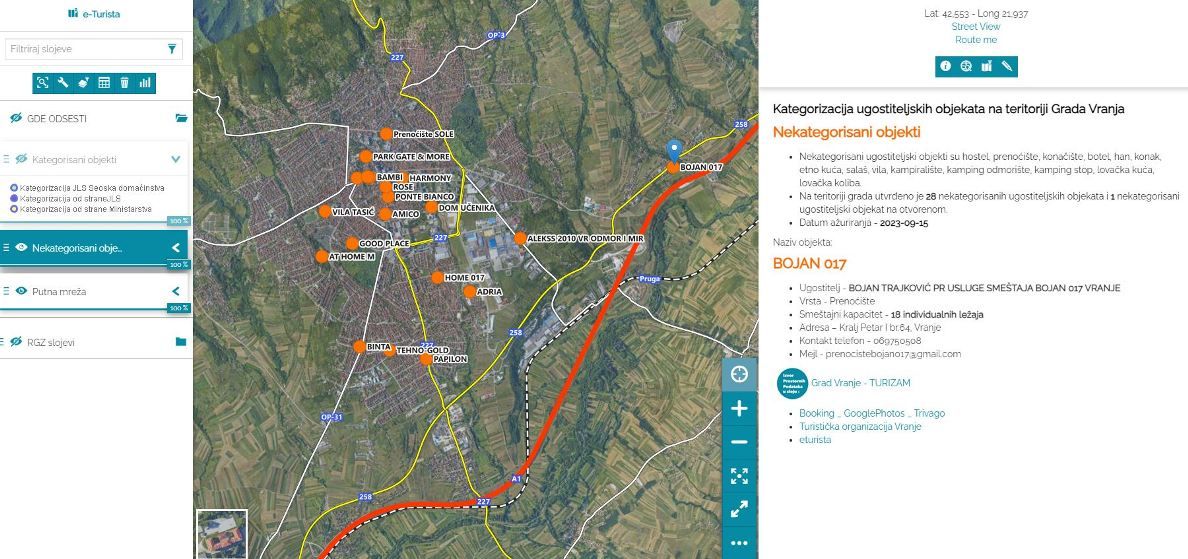Click the Route me link
Screen dimensions: 1188x559
click(975, 40)
